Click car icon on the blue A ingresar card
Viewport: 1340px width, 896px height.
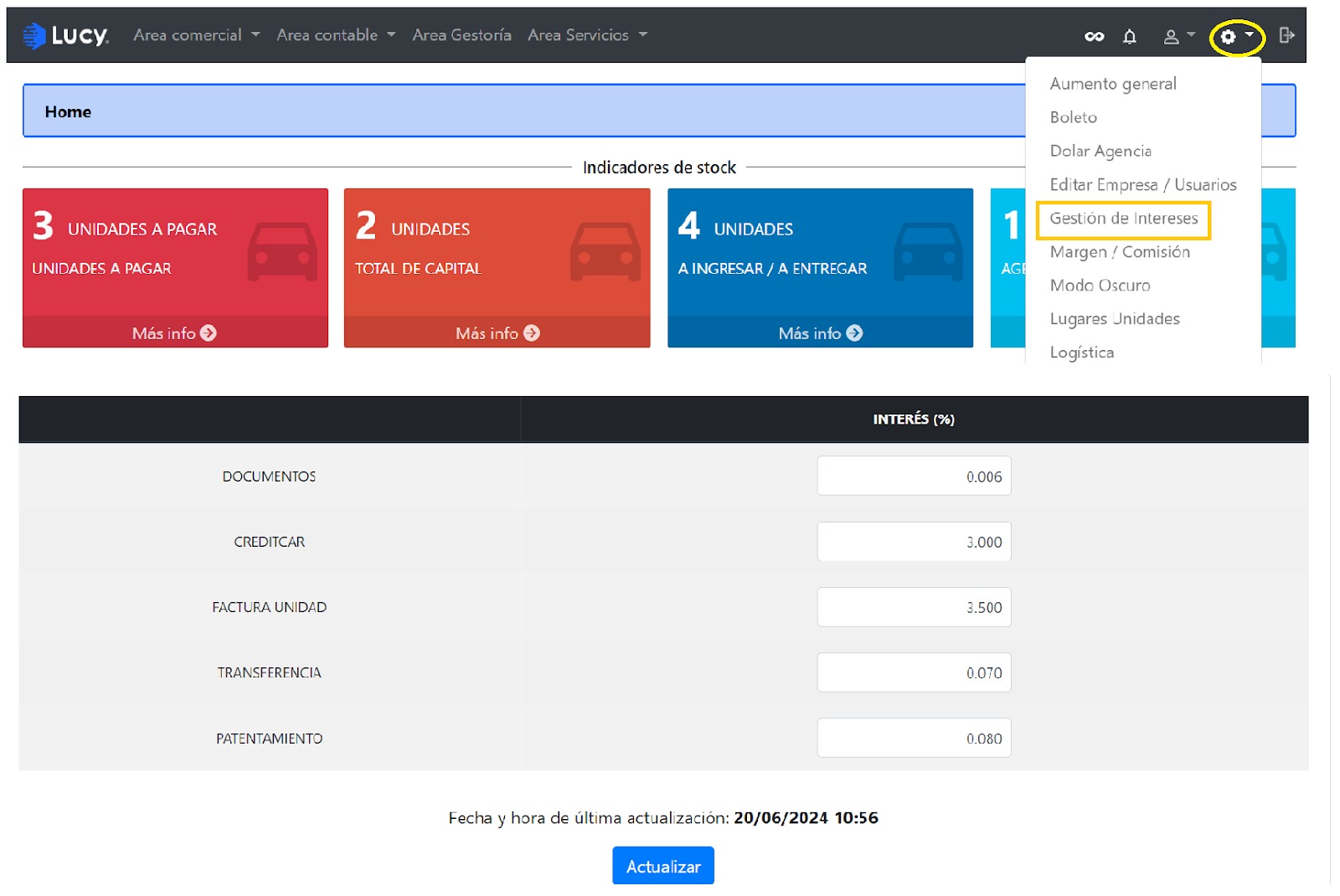(928, 251)
